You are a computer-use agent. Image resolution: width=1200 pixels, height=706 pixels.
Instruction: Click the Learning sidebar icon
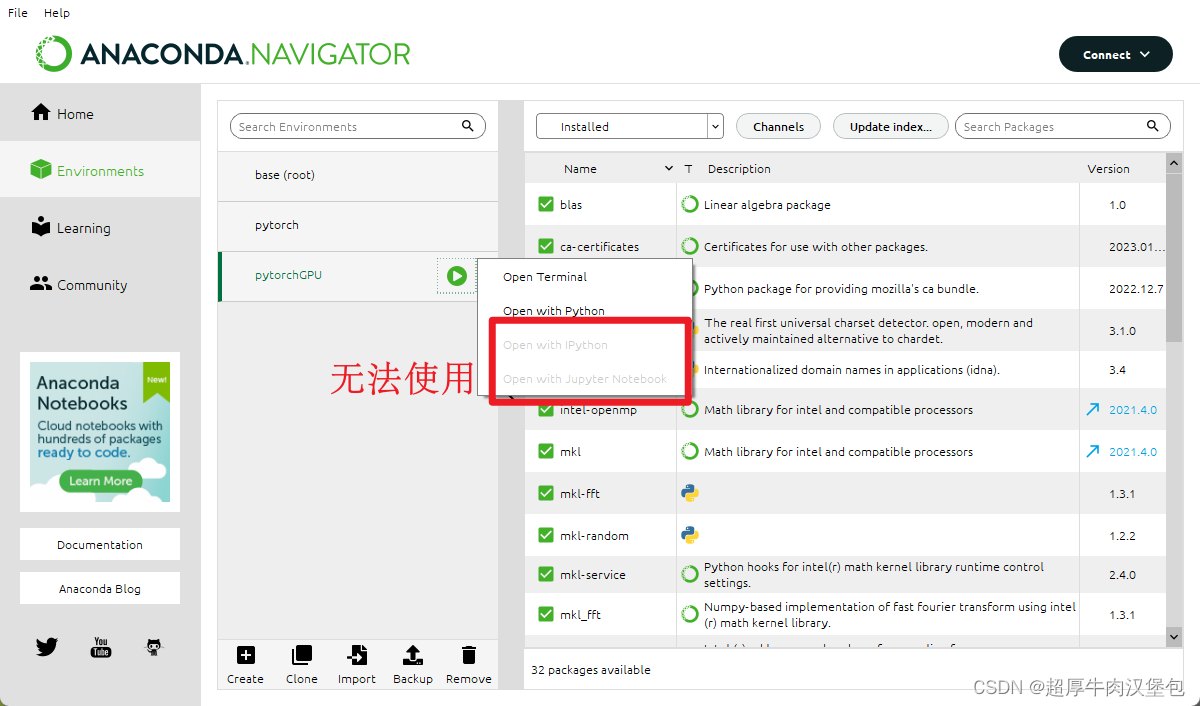pos(41,226)
